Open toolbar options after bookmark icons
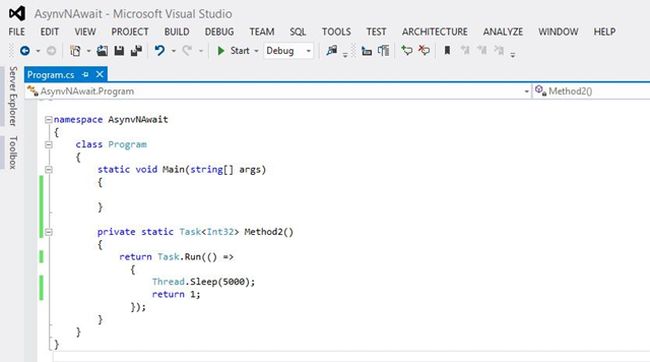650x362 pixels. pos(513,55)
